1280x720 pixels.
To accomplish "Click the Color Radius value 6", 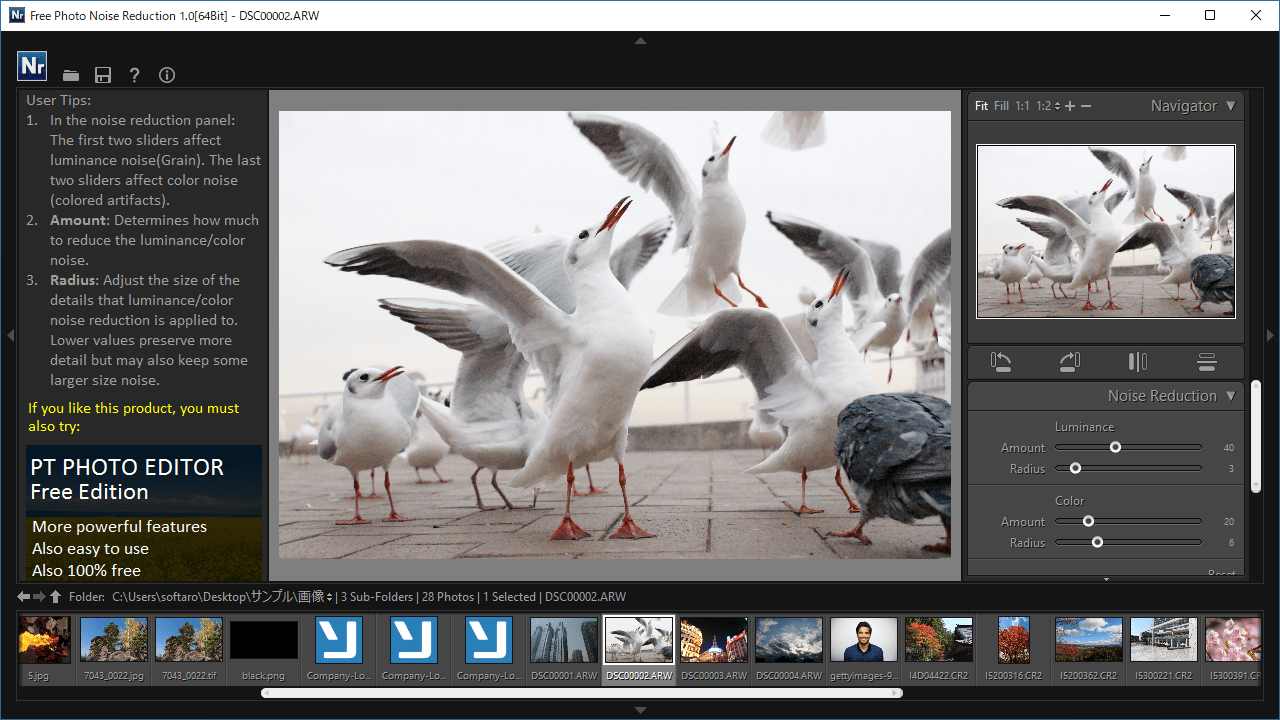I will pos(1232,543).
